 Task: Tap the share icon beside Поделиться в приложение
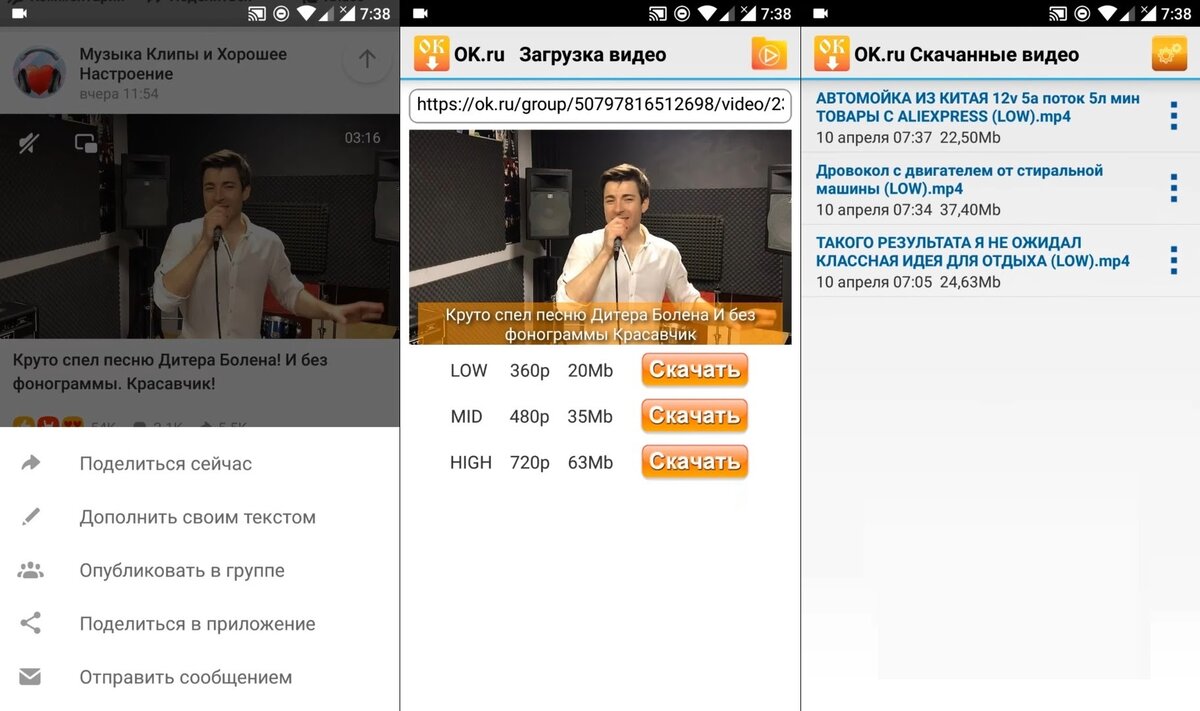31,624
